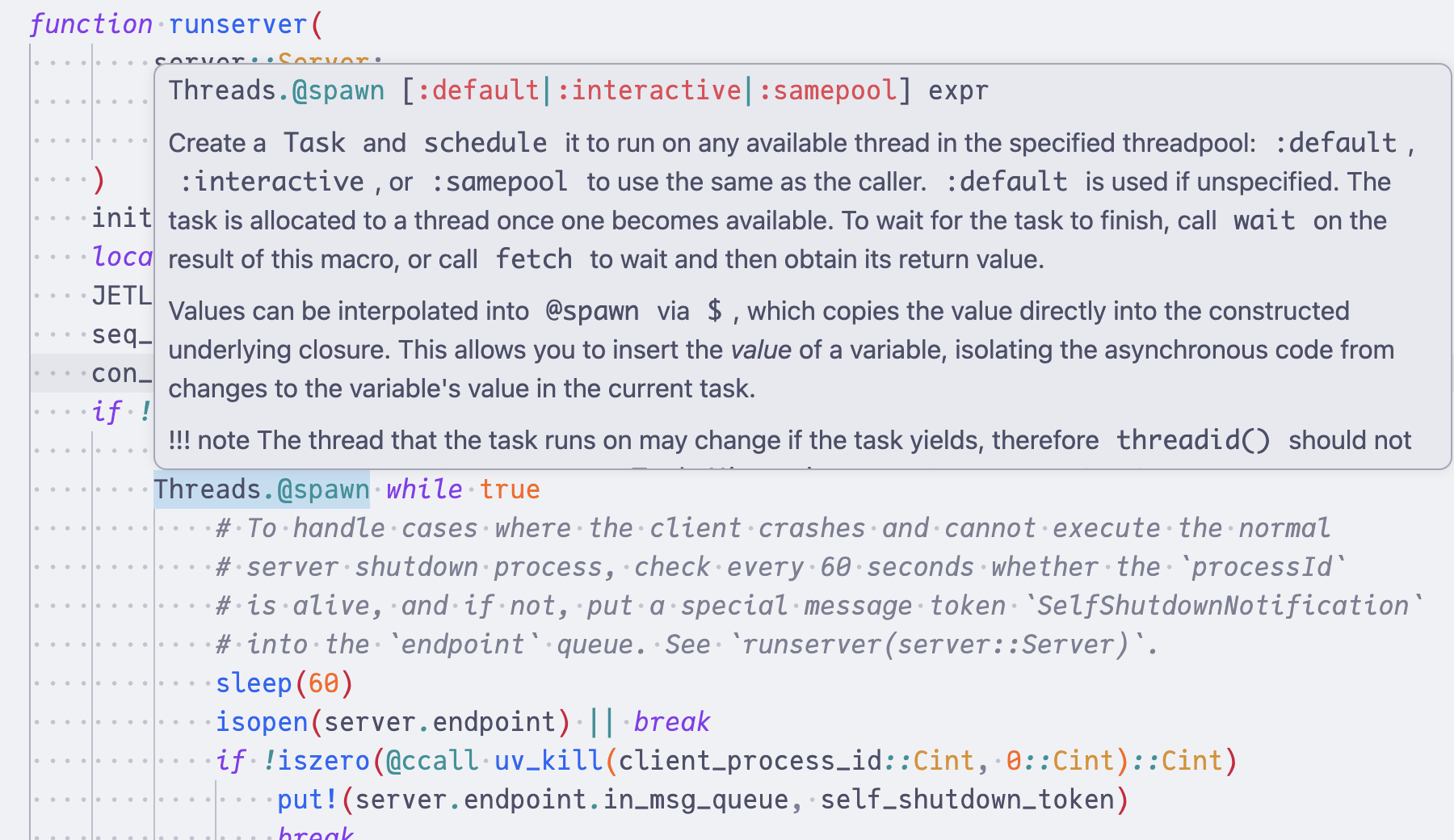
Task: Click ':samepool' option in tooltip signature
Action: click(827, 90)
